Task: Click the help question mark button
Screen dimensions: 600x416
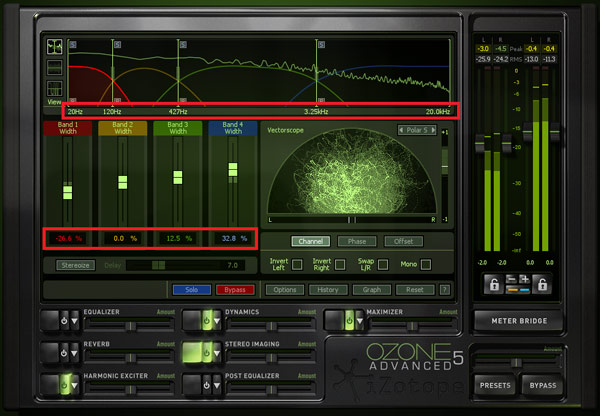Action: 445,289
